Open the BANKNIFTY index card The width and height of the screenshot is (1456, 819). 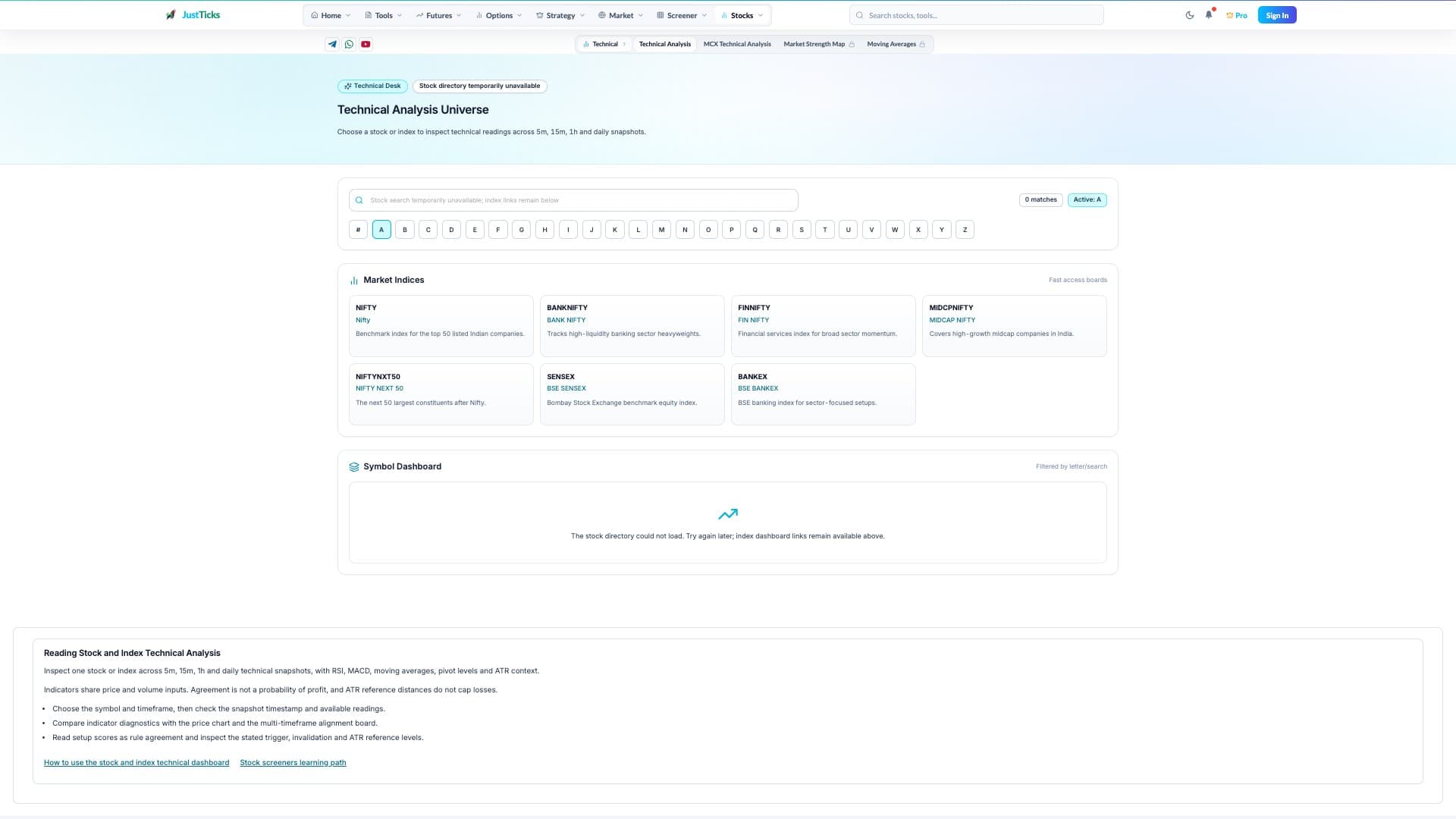tap(632, 326)
